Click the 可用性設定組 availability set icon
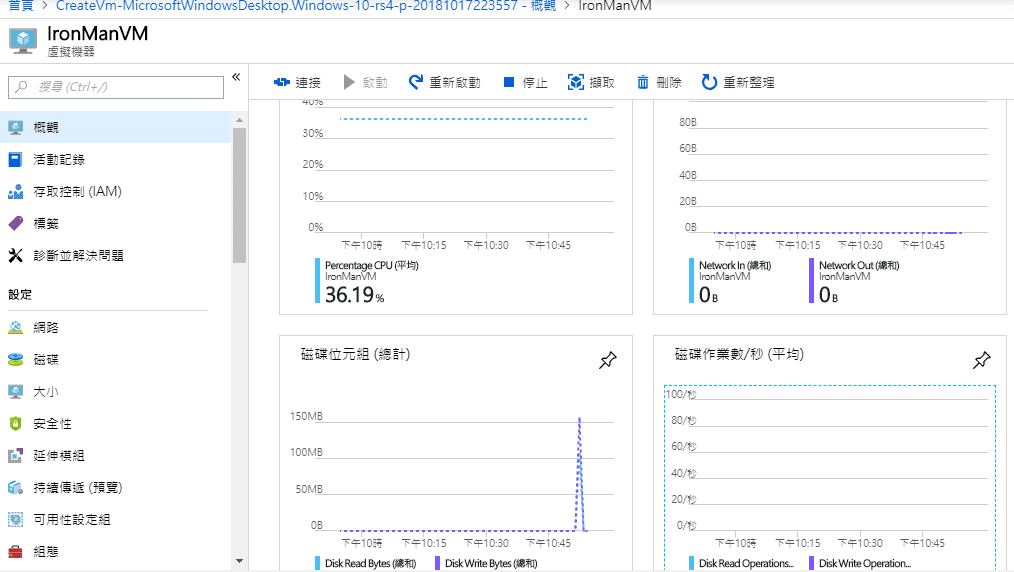The image size is (1014, 572). pos(16,520)
